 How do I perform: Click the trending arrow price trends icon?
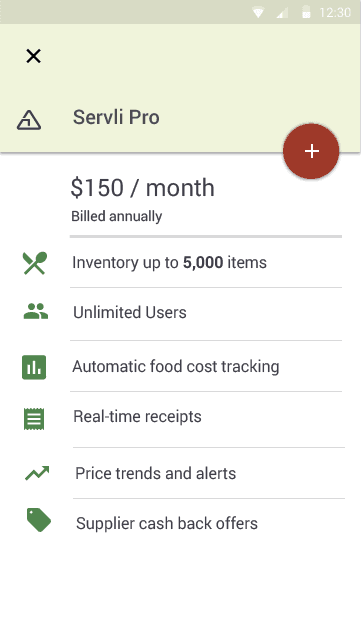(37, 473)
